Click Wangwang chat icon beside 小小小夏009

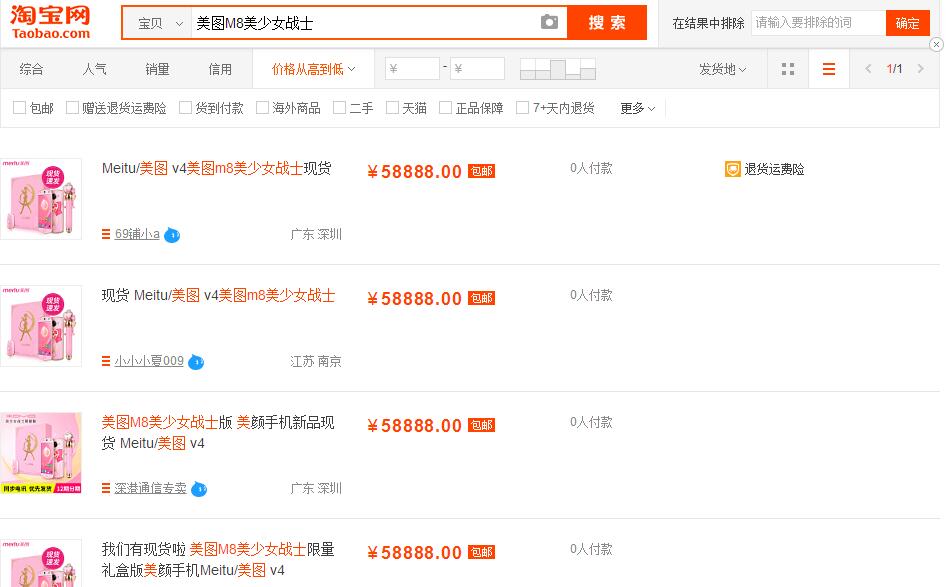coord(196,362)
